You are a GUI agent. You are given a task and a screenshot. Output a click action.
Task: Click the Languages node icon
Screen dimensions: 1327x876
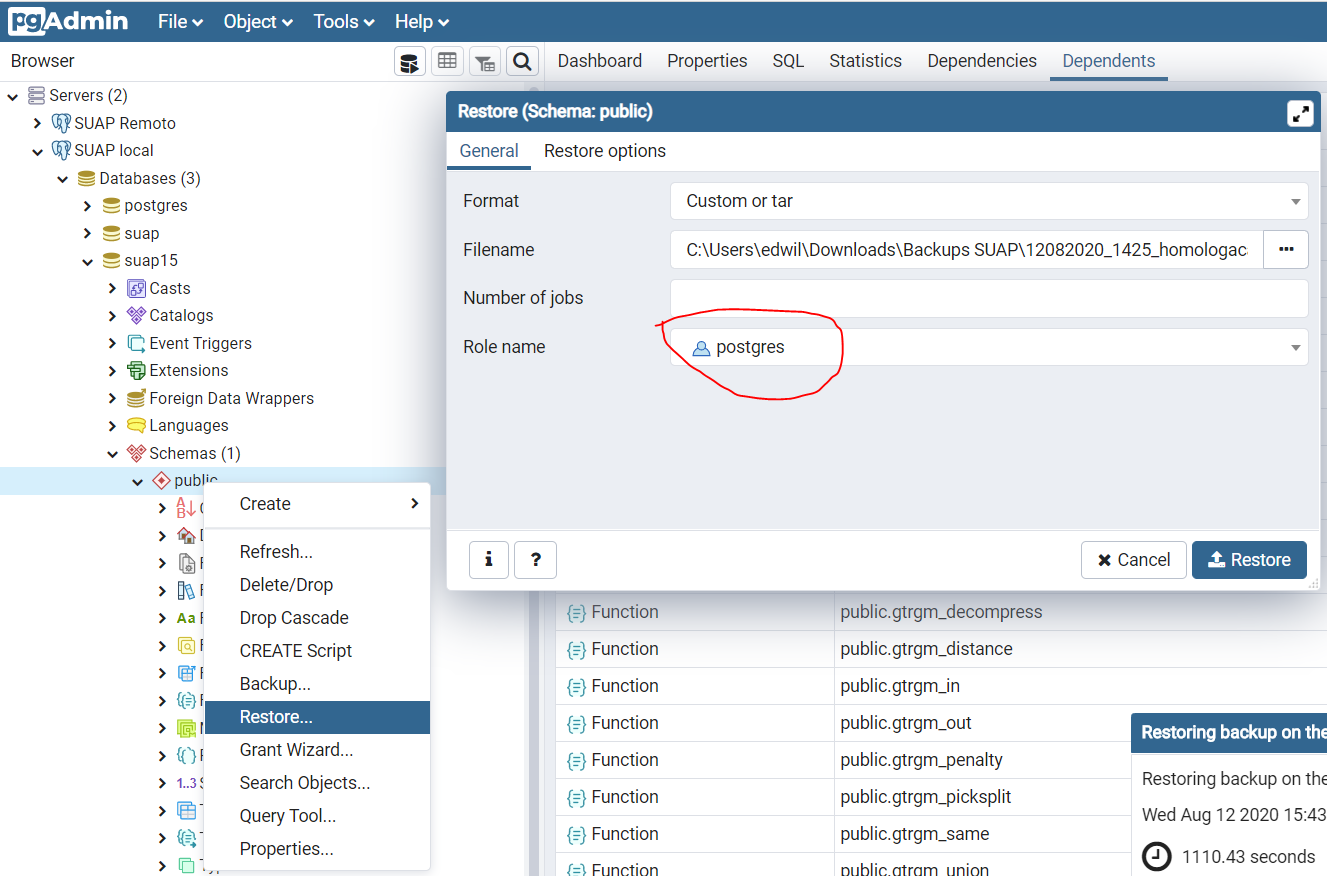tap(137, 426)
